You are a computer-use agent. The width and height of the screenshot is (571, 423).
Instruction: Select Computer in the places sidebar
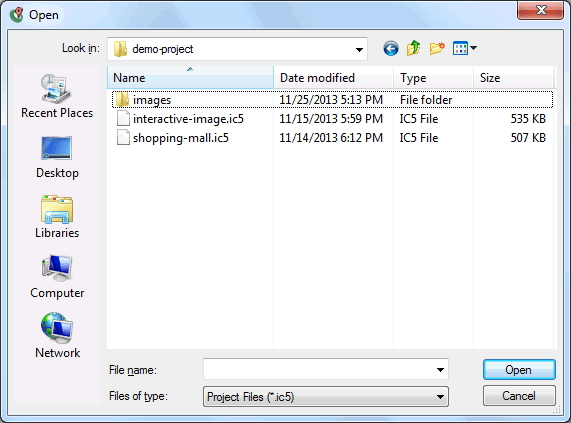tap(57, 277)
